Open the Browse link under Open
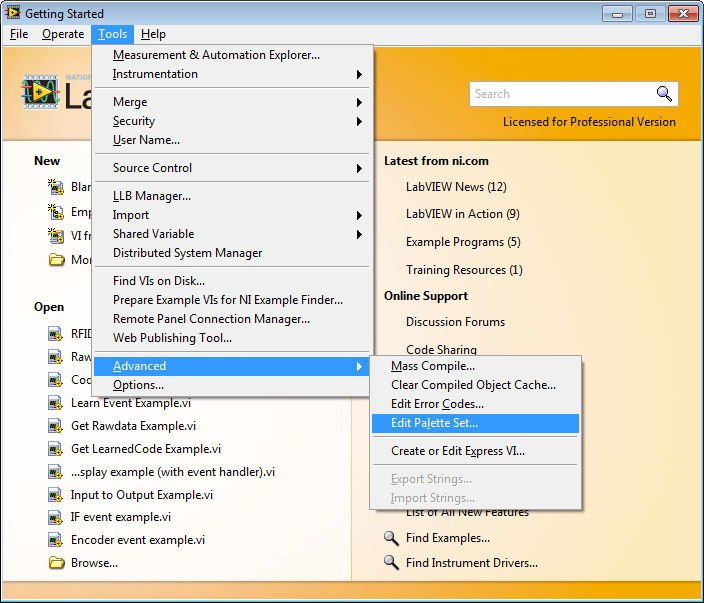Viewport: 704px width, 603px height. coord(94,563)
